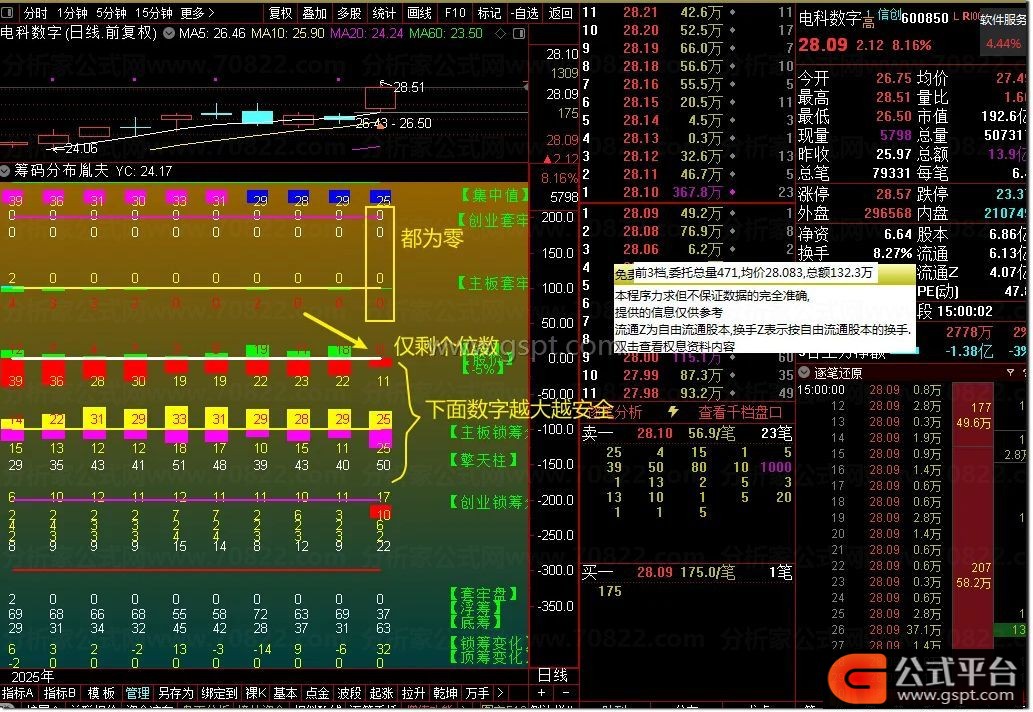The height and width of the screenshot is (712, 1033).
Task: Click the 绑定到 bind button
Action: 219,693
